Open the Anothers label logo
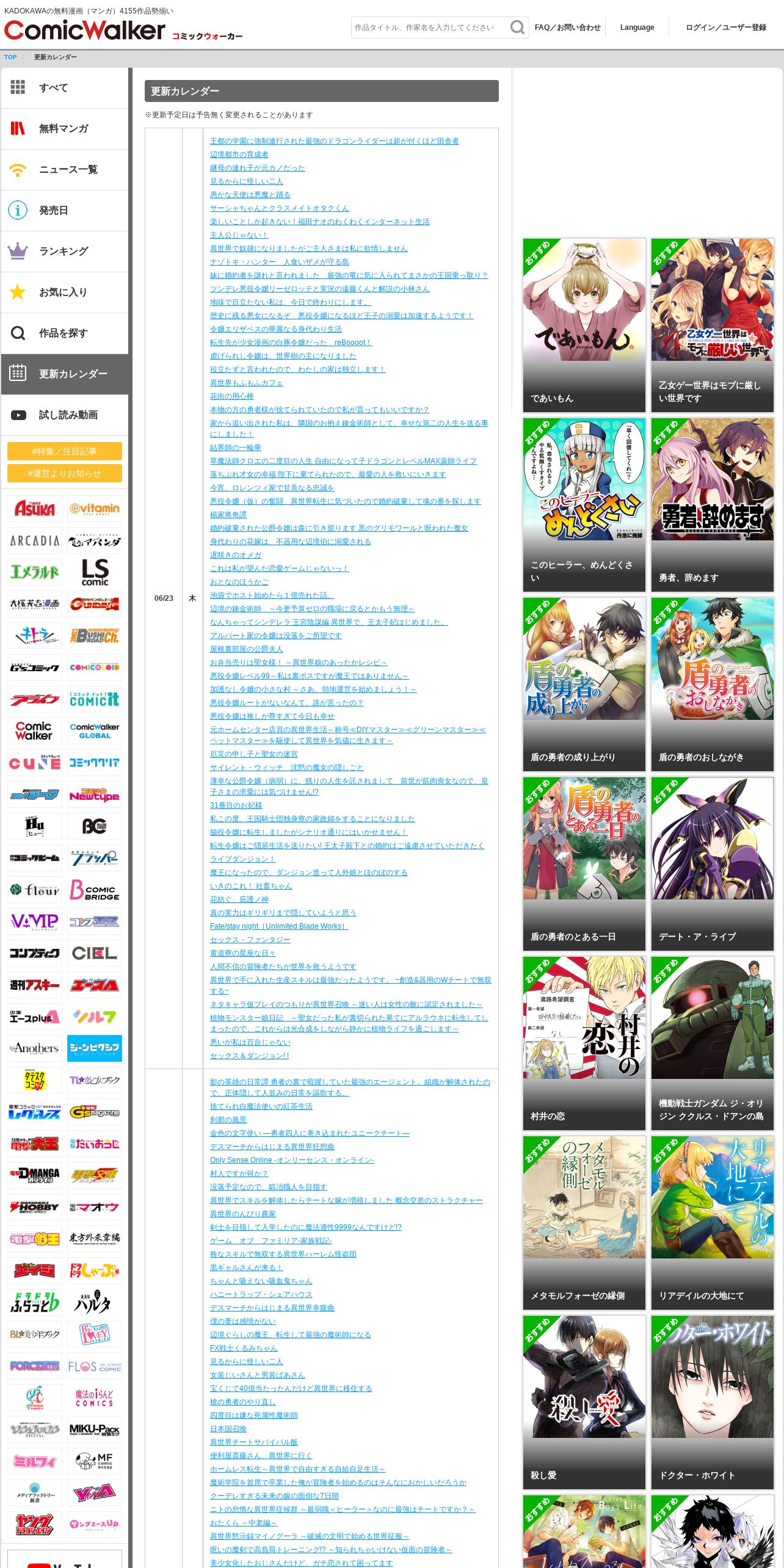Image resolution: width=784 pixels, height=1568 pixels. coord(35,1048)
